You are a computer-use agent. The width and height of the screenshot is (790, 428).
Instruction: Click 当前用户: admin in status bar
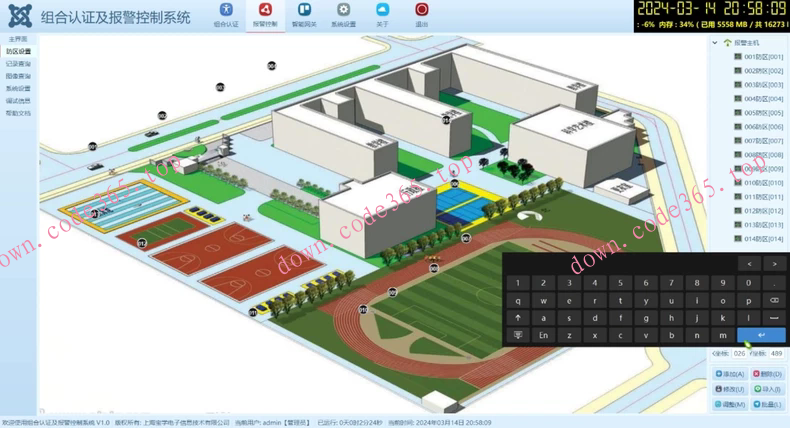[272, 422]
